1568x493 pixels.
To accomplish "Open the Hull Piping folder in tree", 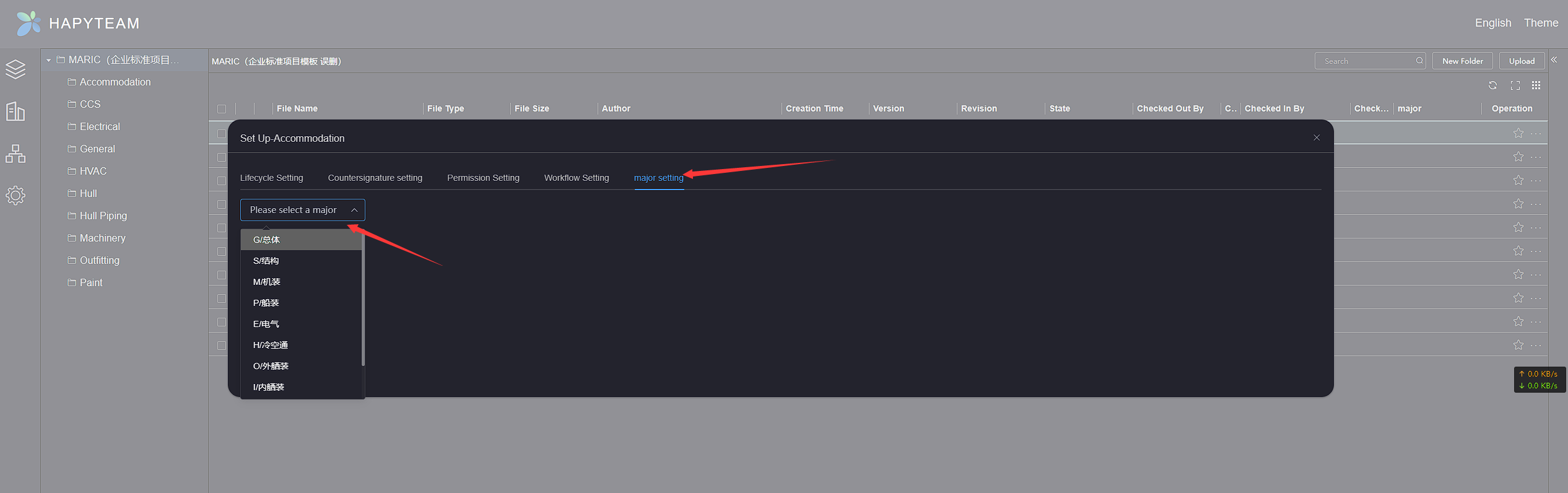I will pos(103,216).
